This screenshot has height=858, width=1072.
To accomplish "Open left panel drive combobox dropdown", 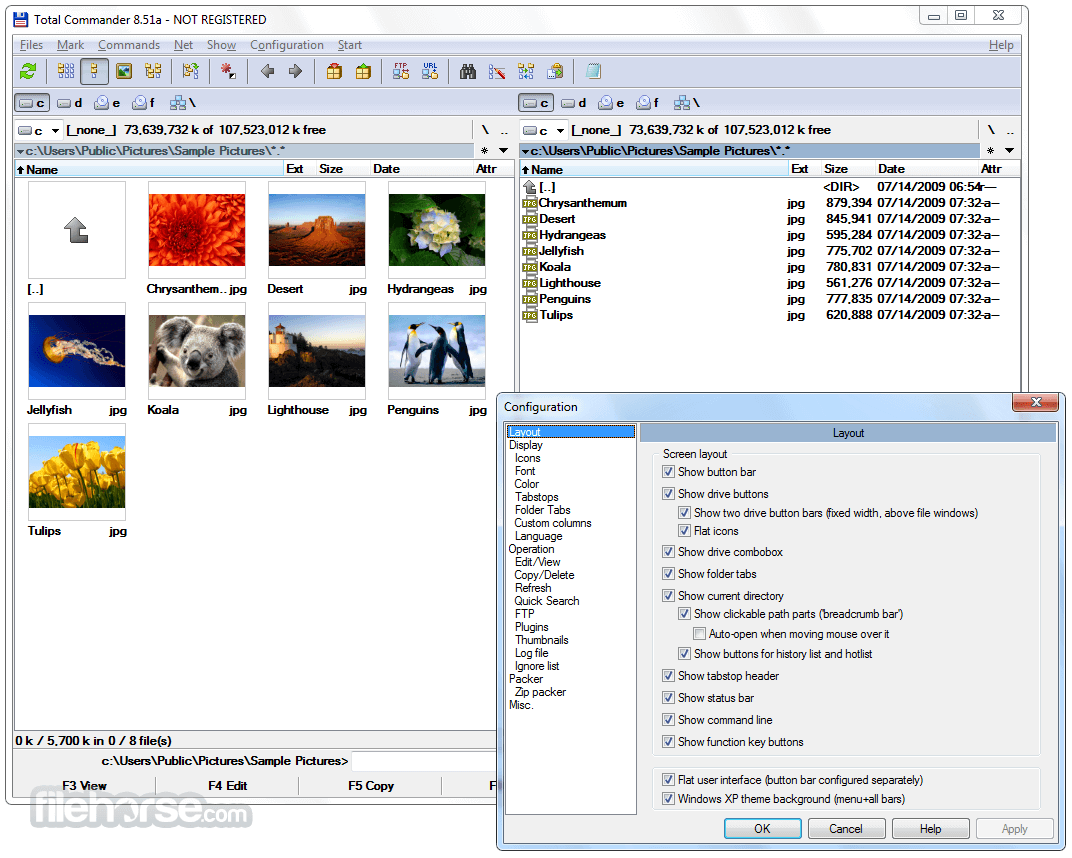I will [x=55, y=130].
